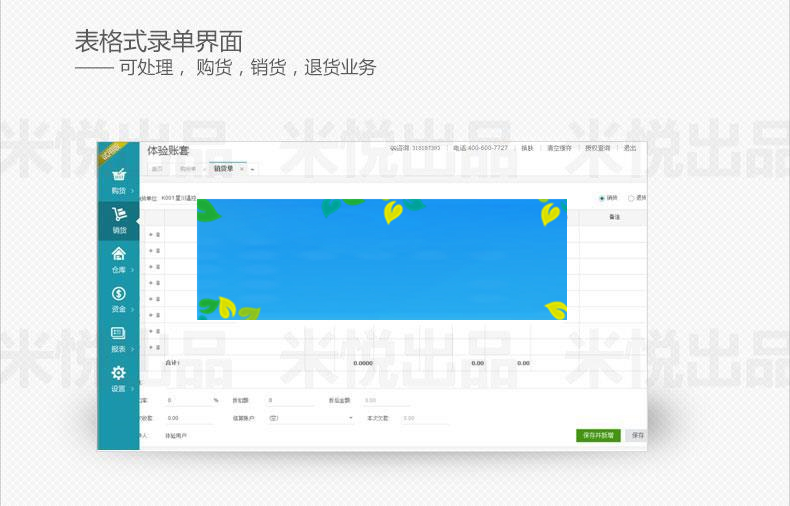790x506 pixels.
Task: Open the 报表 reports icon
Action: [118, 333]
